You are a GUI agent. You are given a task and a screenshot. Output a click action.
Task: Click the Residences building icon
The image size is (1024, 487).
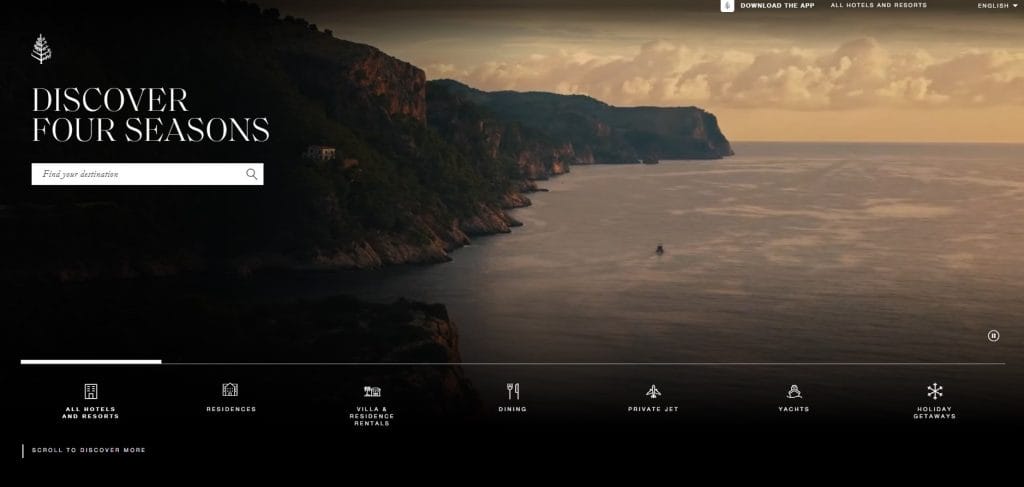click(x=230, y=390)
